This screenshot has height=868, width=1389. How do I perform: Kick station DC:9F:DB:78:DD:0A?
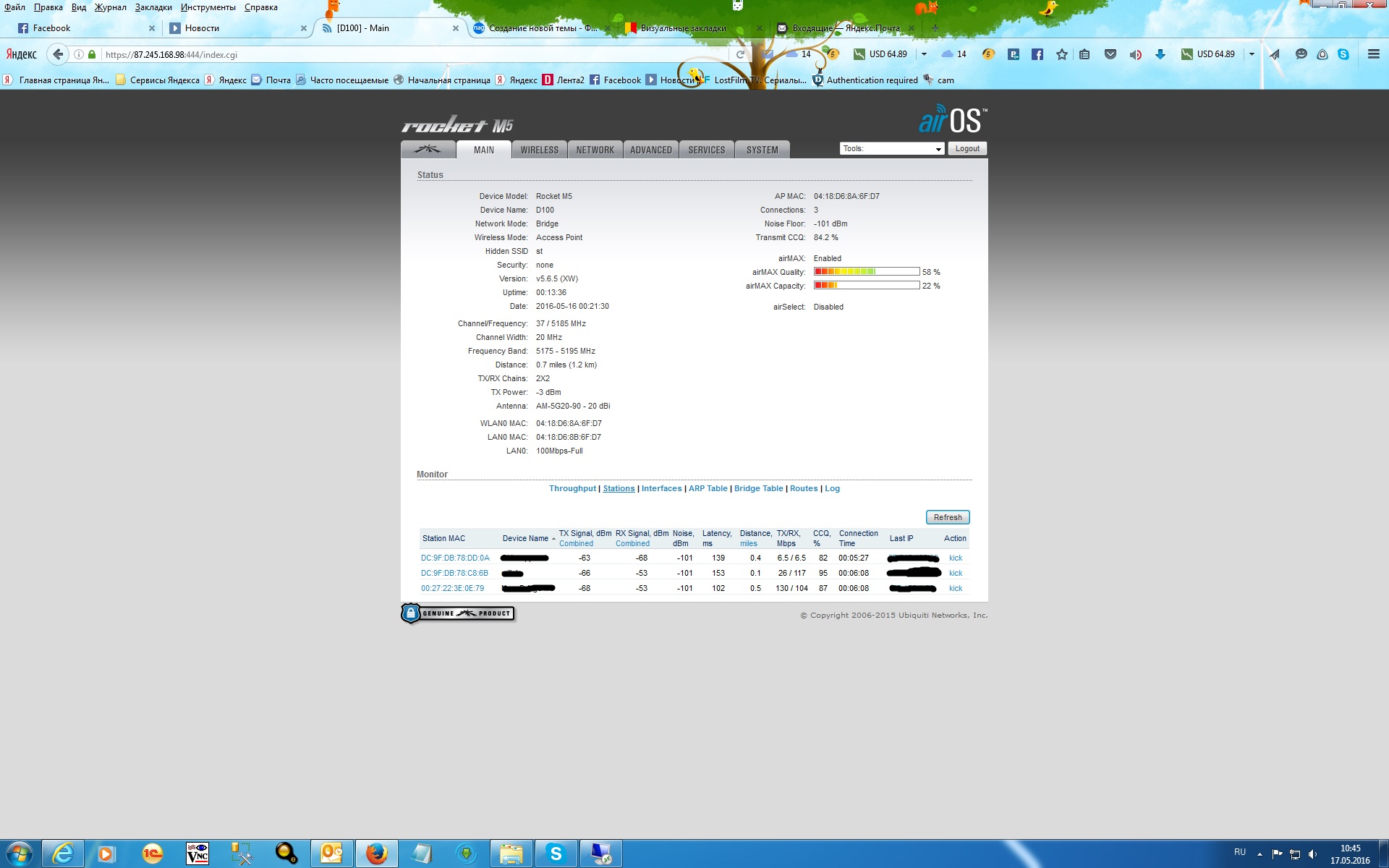[x=955, y=558]
